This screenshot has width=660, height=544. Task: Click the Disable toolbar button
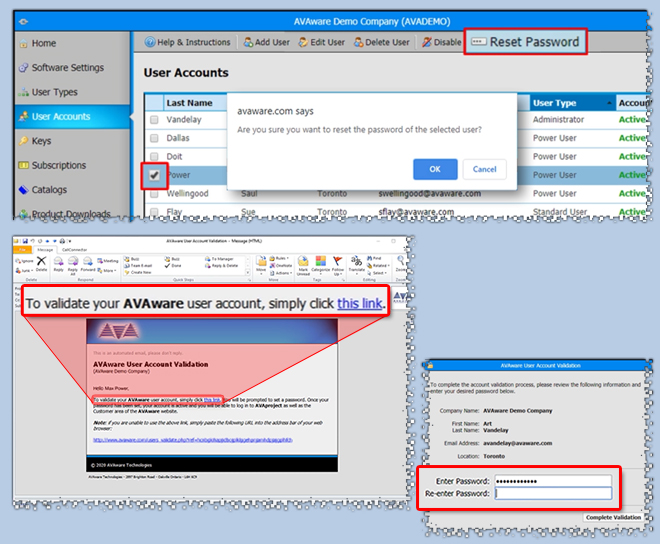(x=442, y=42)
